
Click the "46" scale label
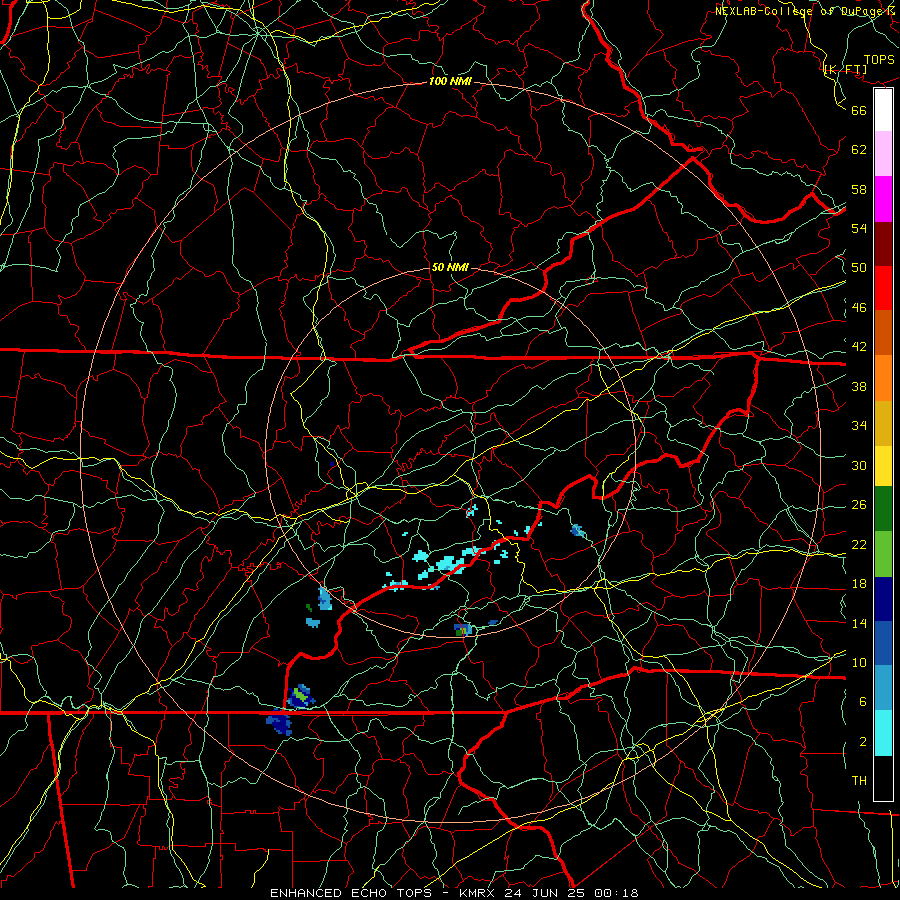click(859, 308)
